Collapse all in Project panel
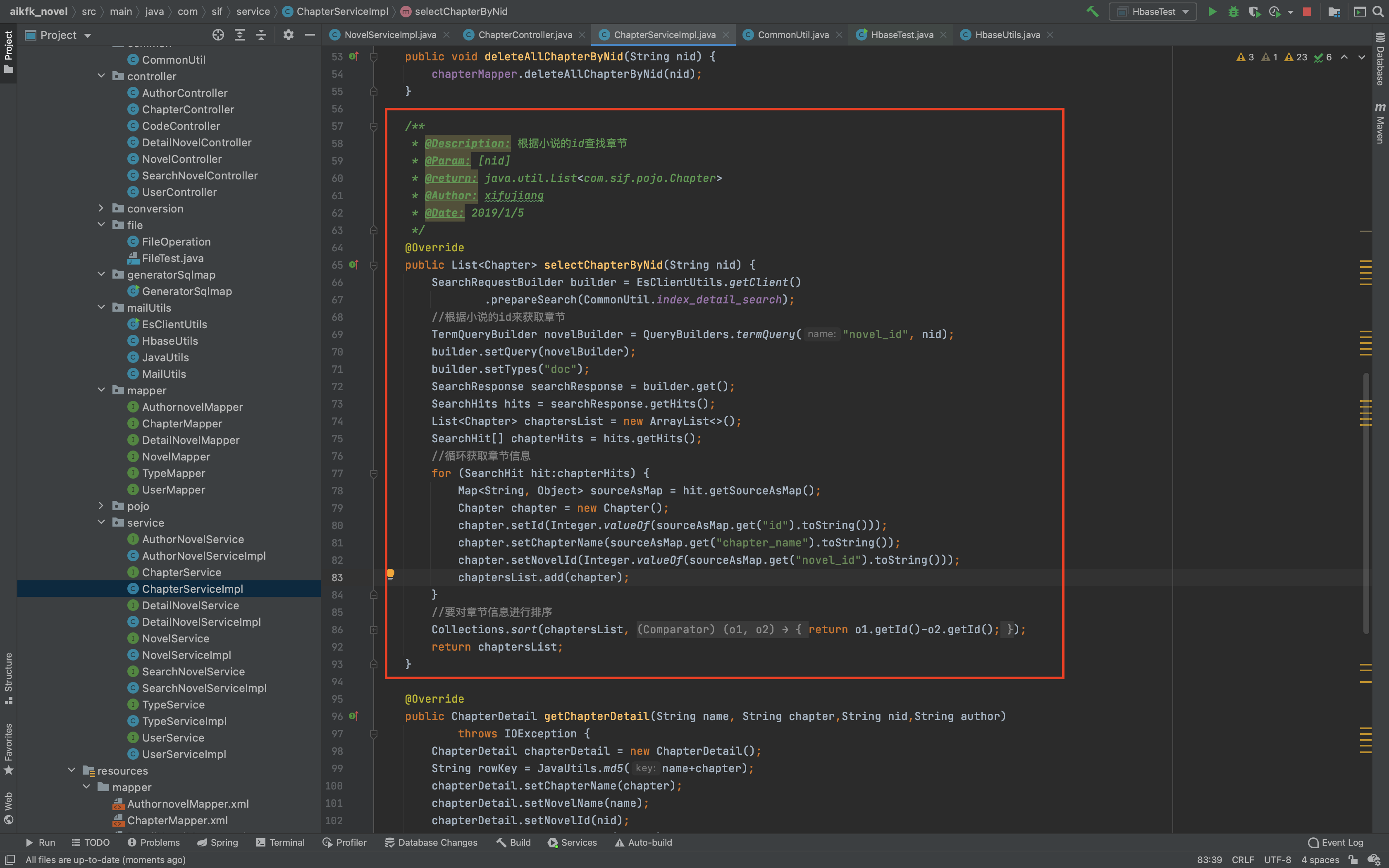1389x868 pixels. 261,35
